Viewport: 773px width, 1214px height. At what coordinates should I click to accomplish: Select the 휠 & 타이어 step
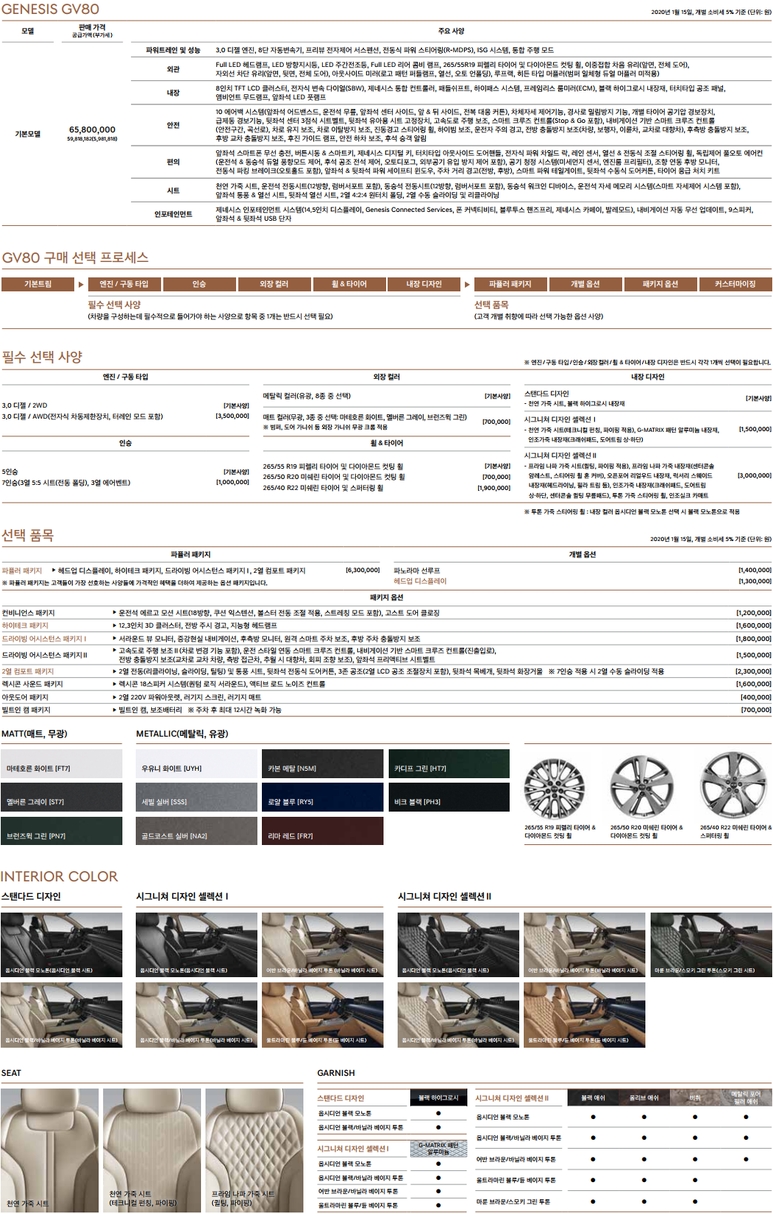(x=349, y=284)
